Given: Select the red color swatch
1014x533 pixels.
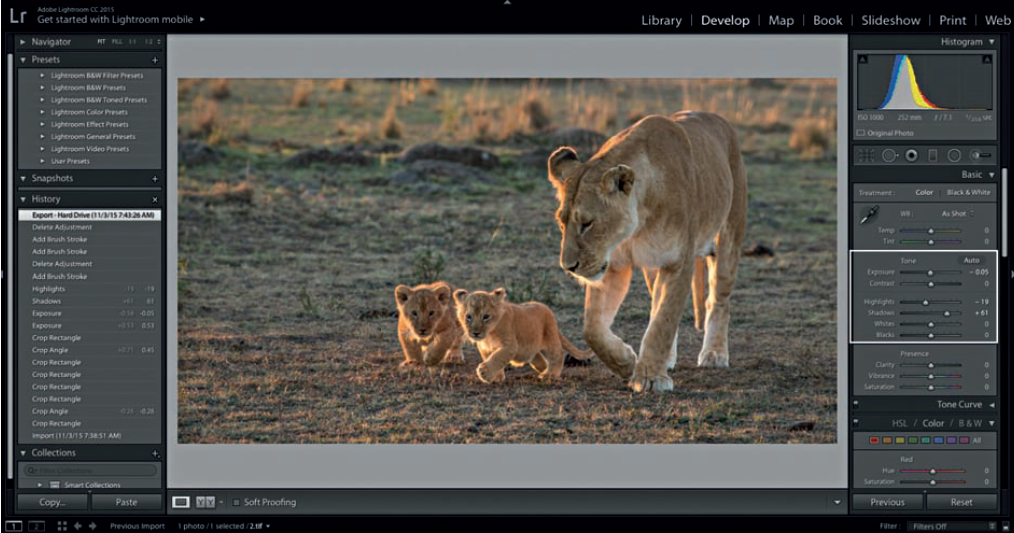Looking at the screenshot, I should tap(874, 441).
